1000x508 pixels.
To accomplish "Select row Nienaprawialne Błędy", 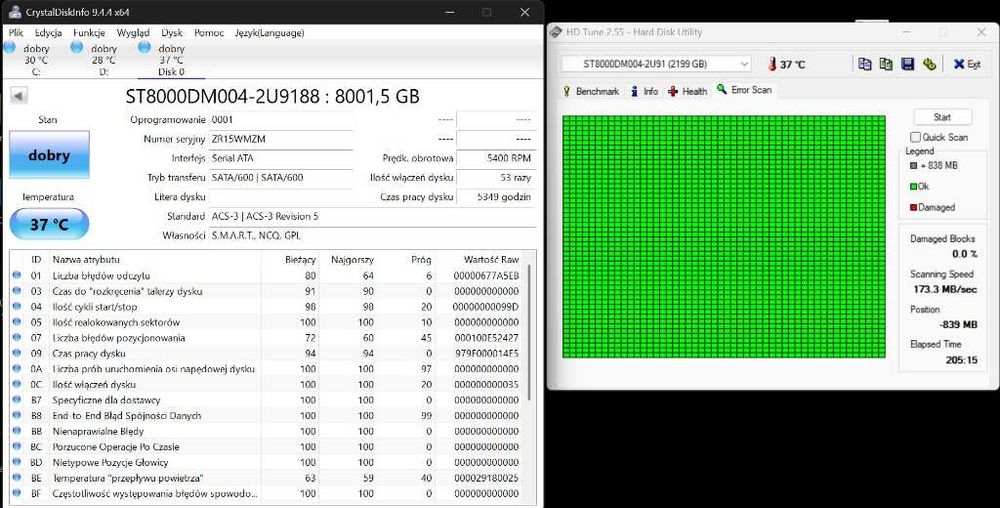I will click(x=268, y=431).
